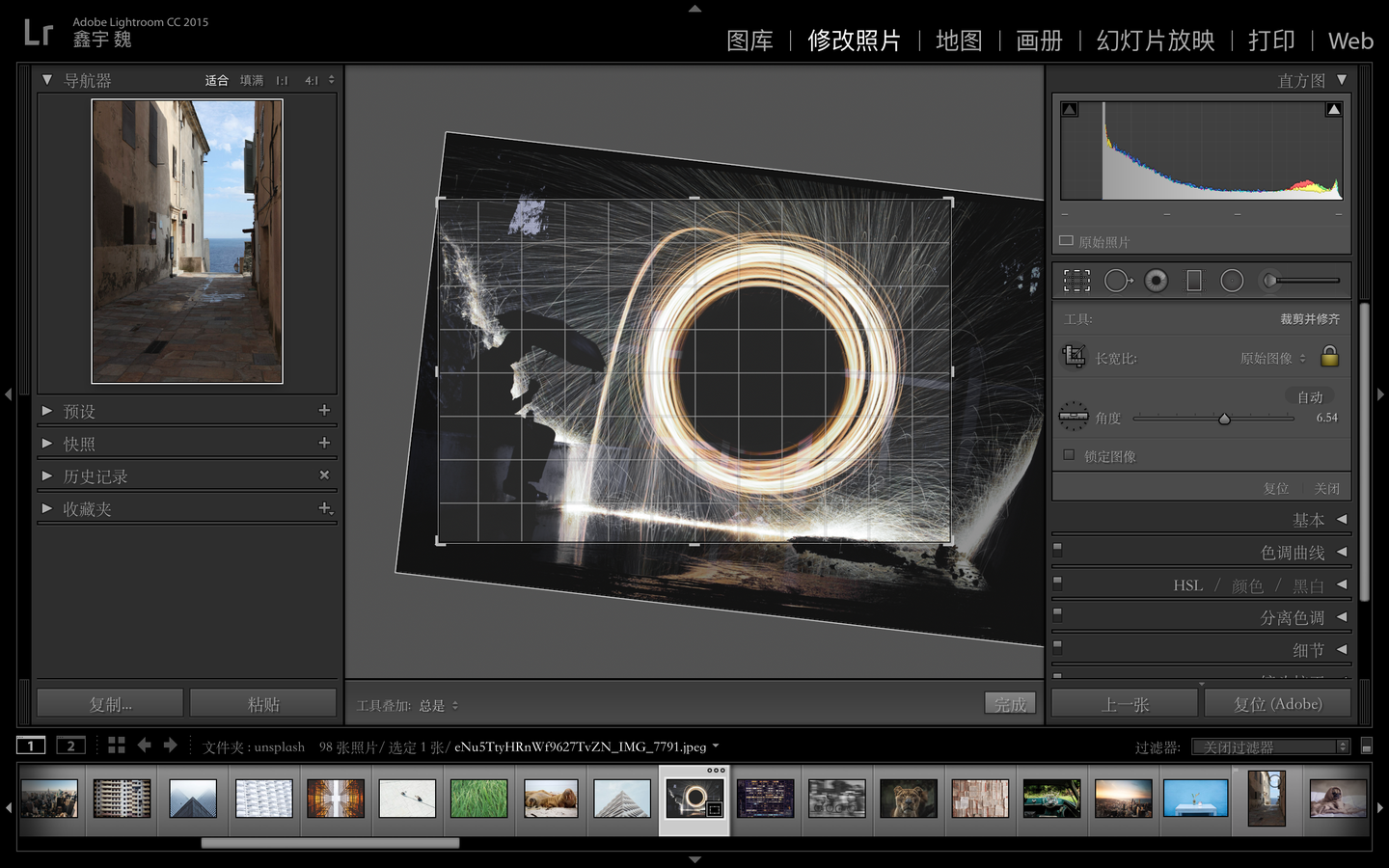Expand the 快照 panel
The width and height of the screenshot is (1389, 868).
47,444
